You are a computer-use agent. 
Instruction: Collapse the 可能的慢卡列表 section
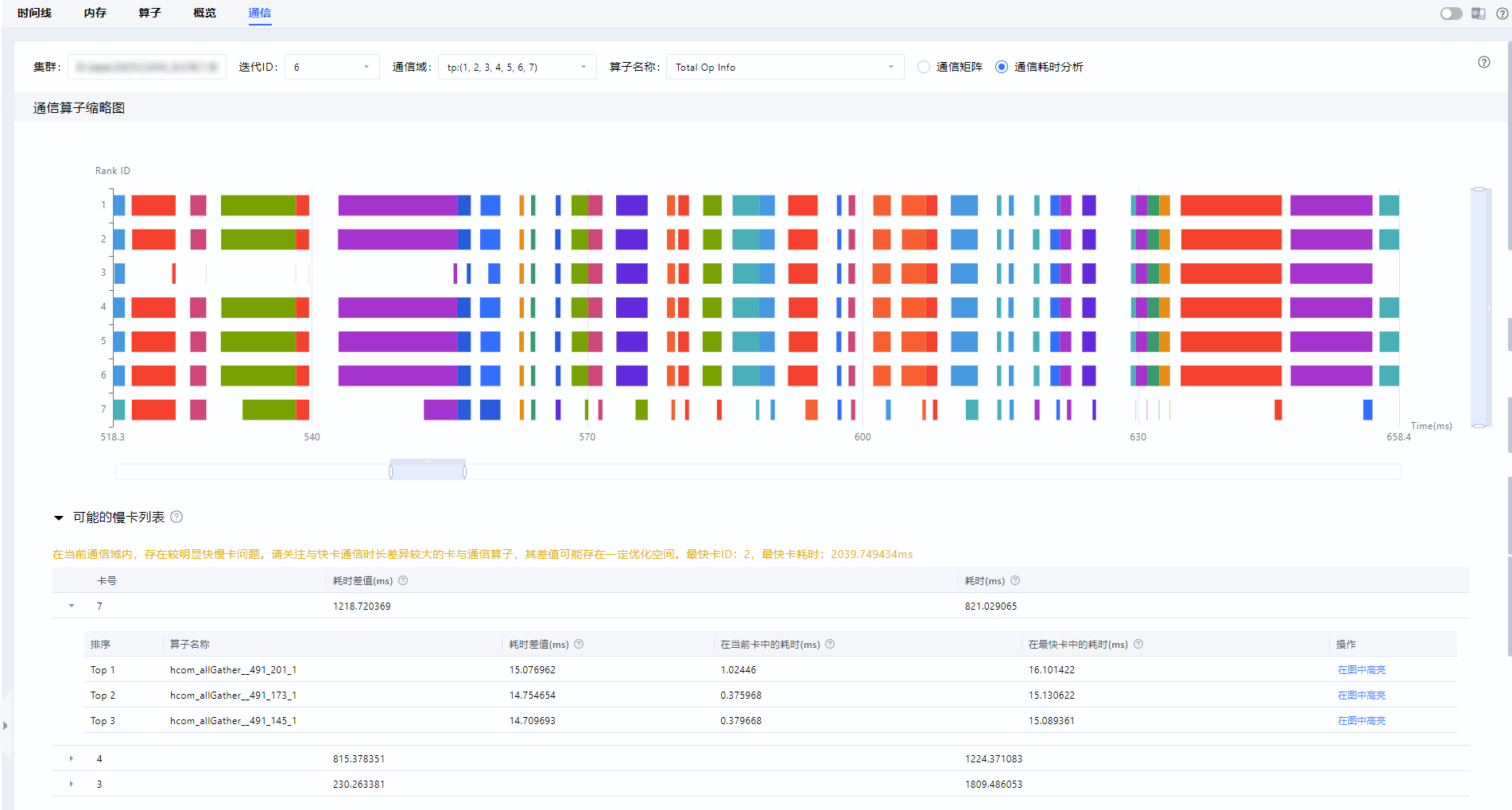tap(59, 517)
